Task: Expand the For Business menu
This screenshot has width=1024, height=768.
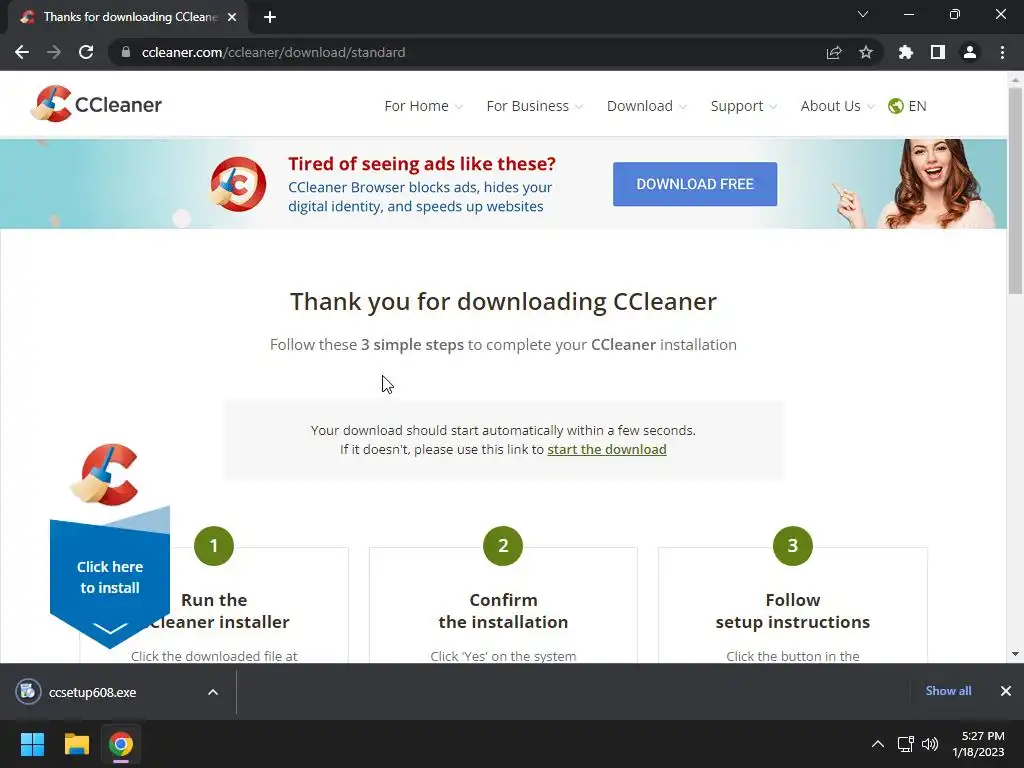Action: (x=534, y=106)
